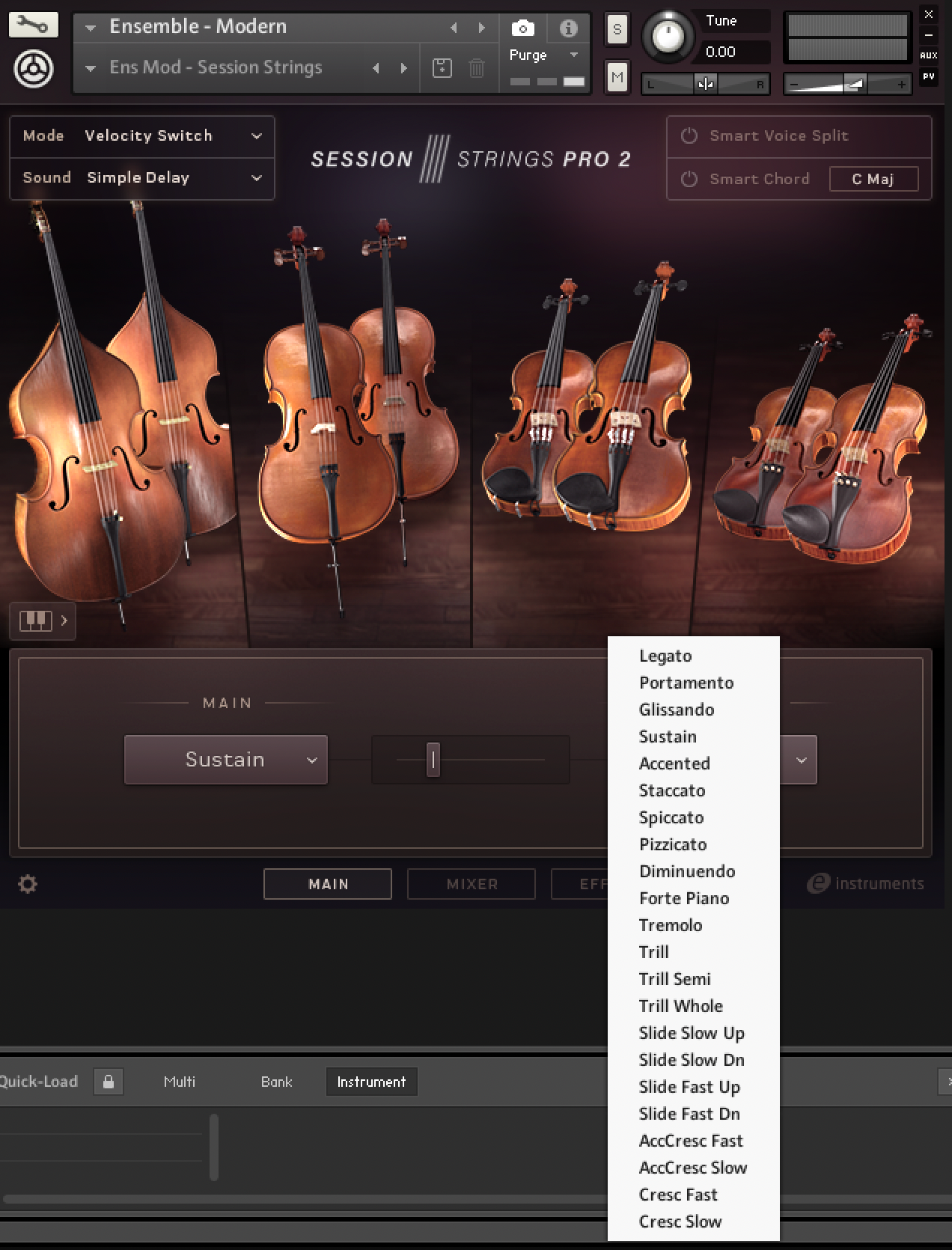
Task: Click the e-instruments logo
Action: click(x=866, y=884)
